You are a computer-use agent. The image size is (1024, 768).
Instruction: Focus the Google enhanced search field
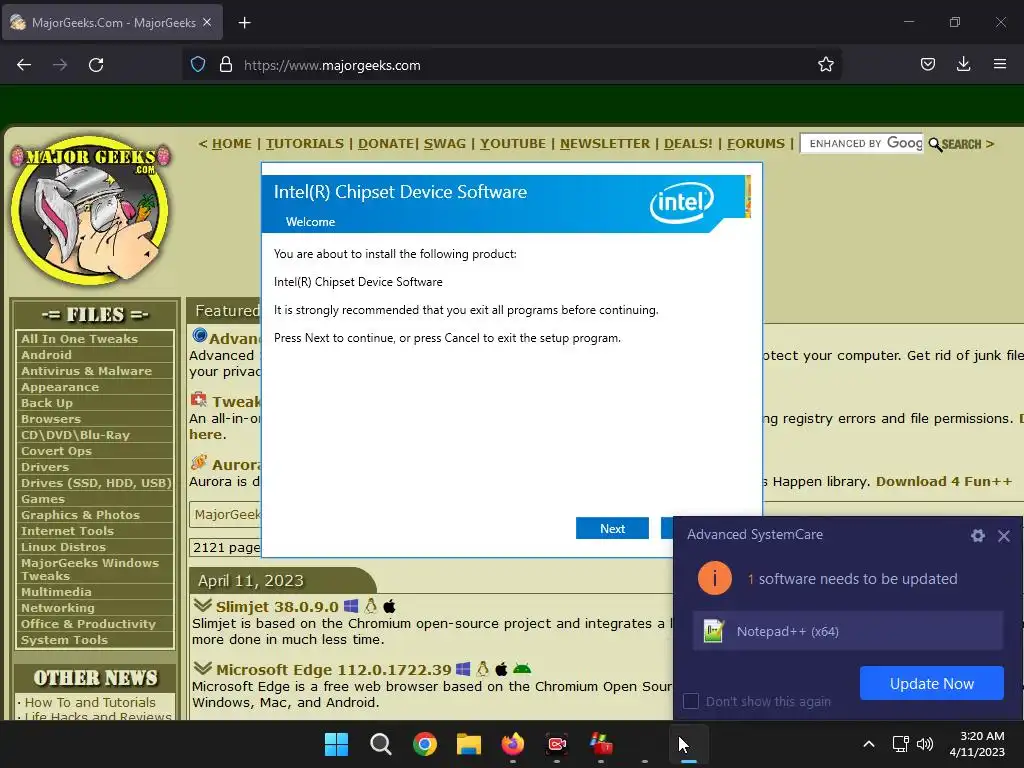[x=862, y=144]
